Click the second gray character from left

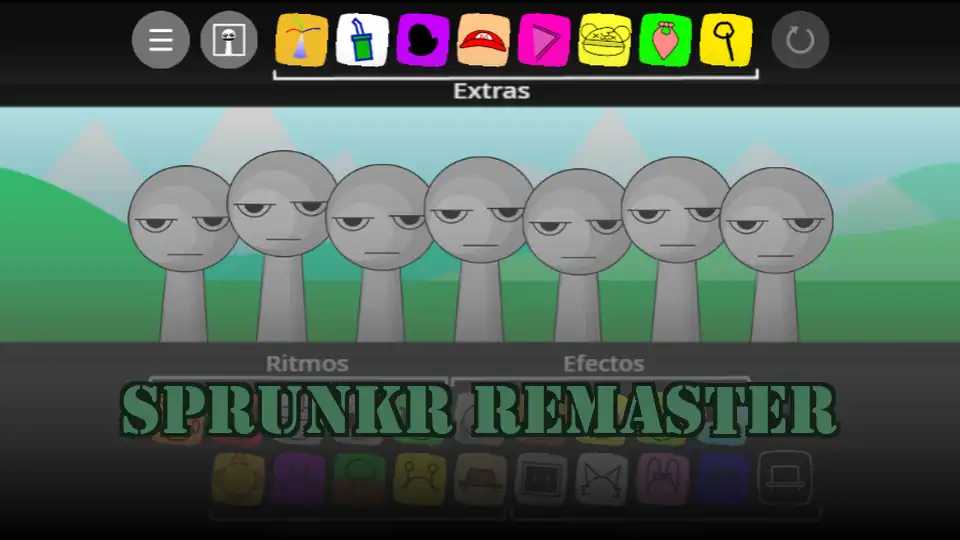coord(282,246)
